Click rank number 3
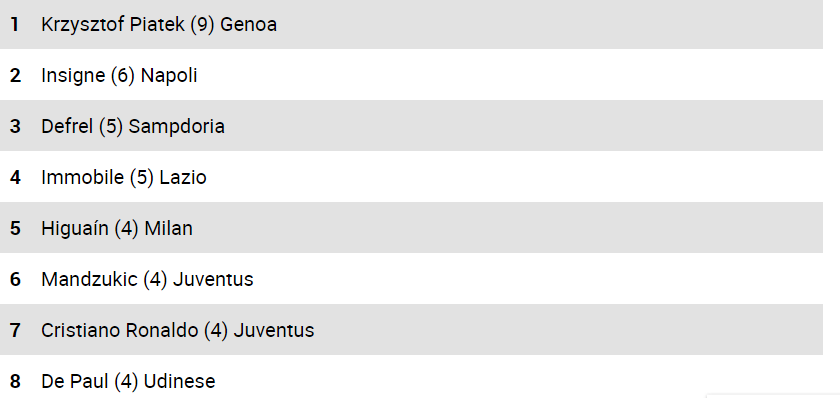Viewport: 840px width, 398px height. click(15, 126)
